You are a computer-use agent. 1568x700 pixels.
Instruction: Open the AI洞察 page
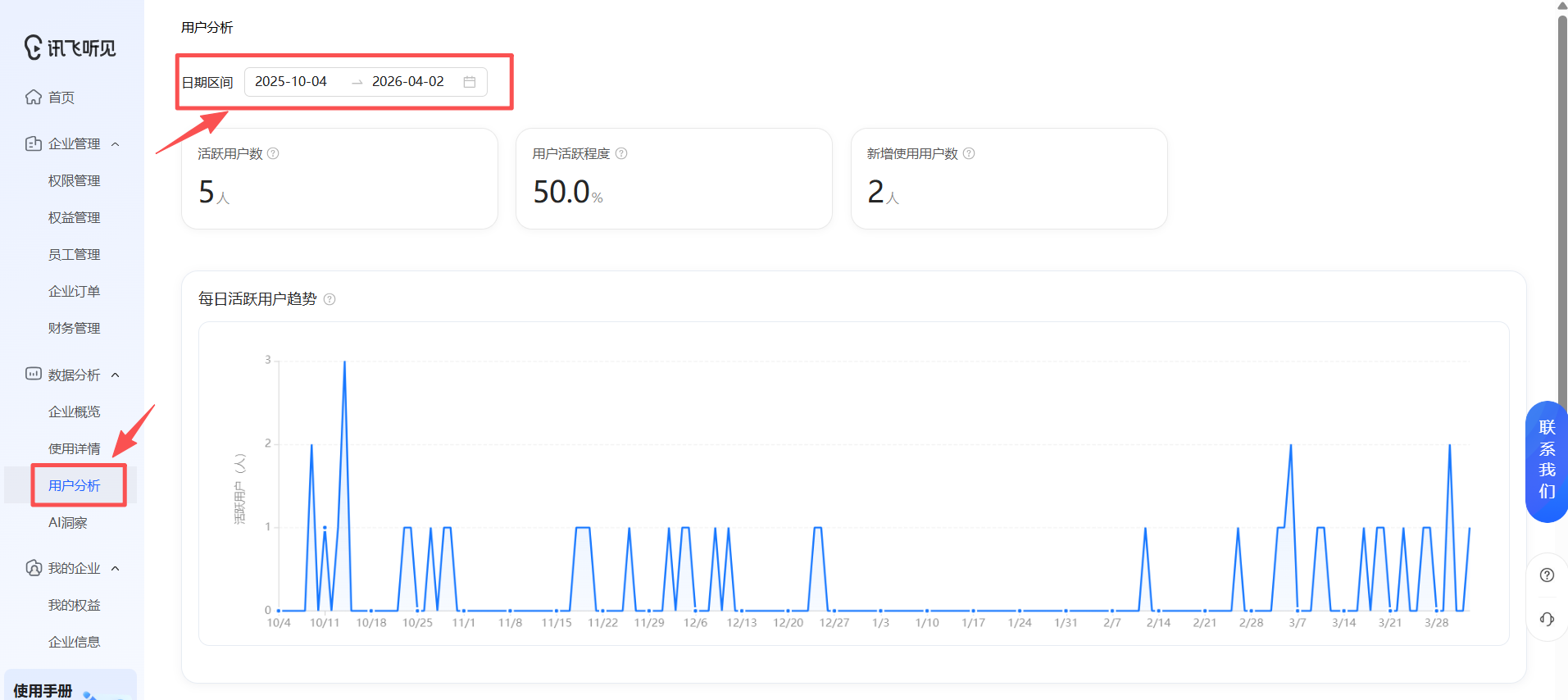[67, 522]
